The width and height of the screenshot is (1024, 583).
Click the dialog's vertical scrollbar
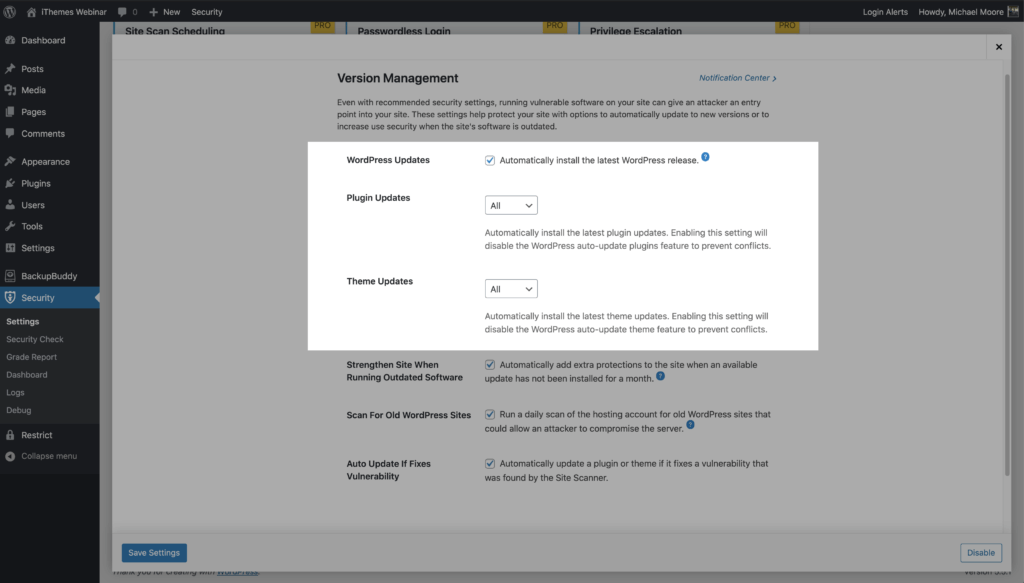1007,274
